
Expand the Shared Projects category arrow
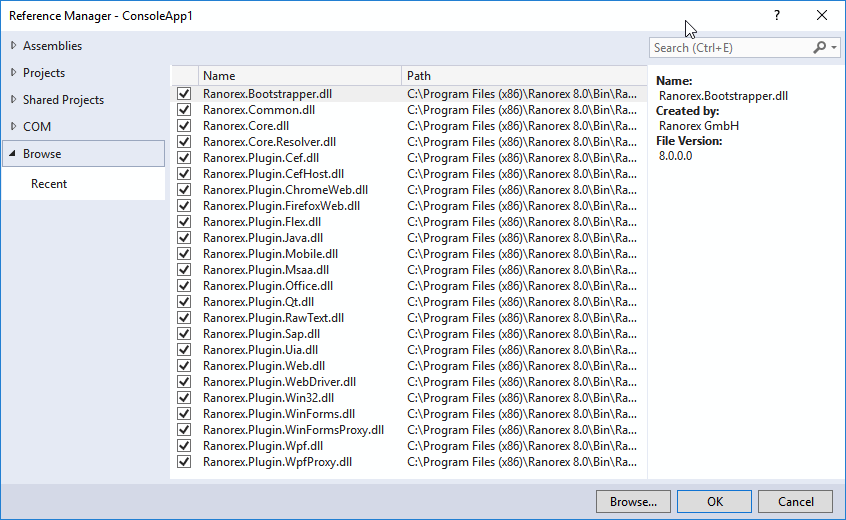click(13, 100)
